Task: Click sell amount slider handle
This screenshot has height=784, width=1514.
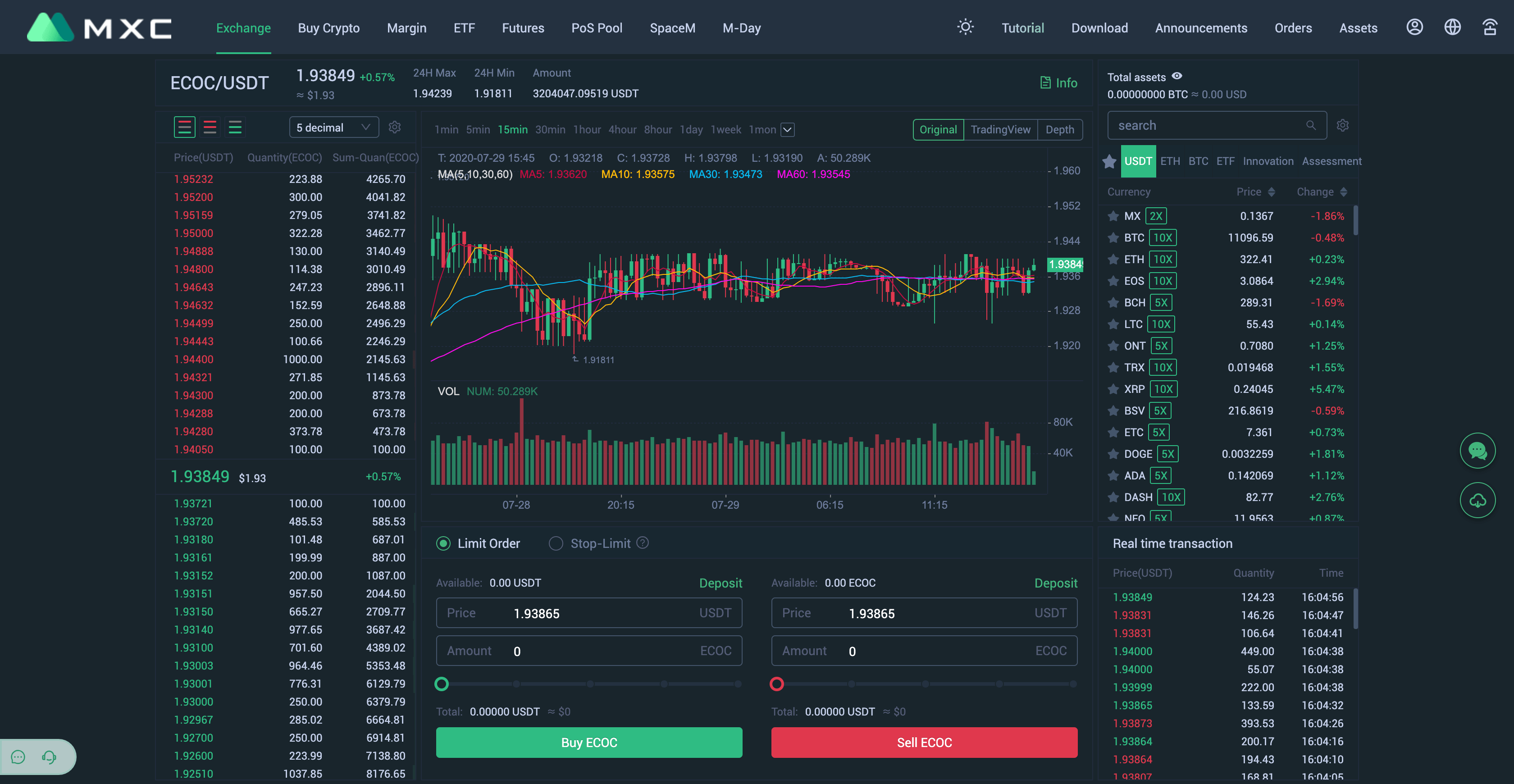Action: pyautogui.click(x=776, y=684)
